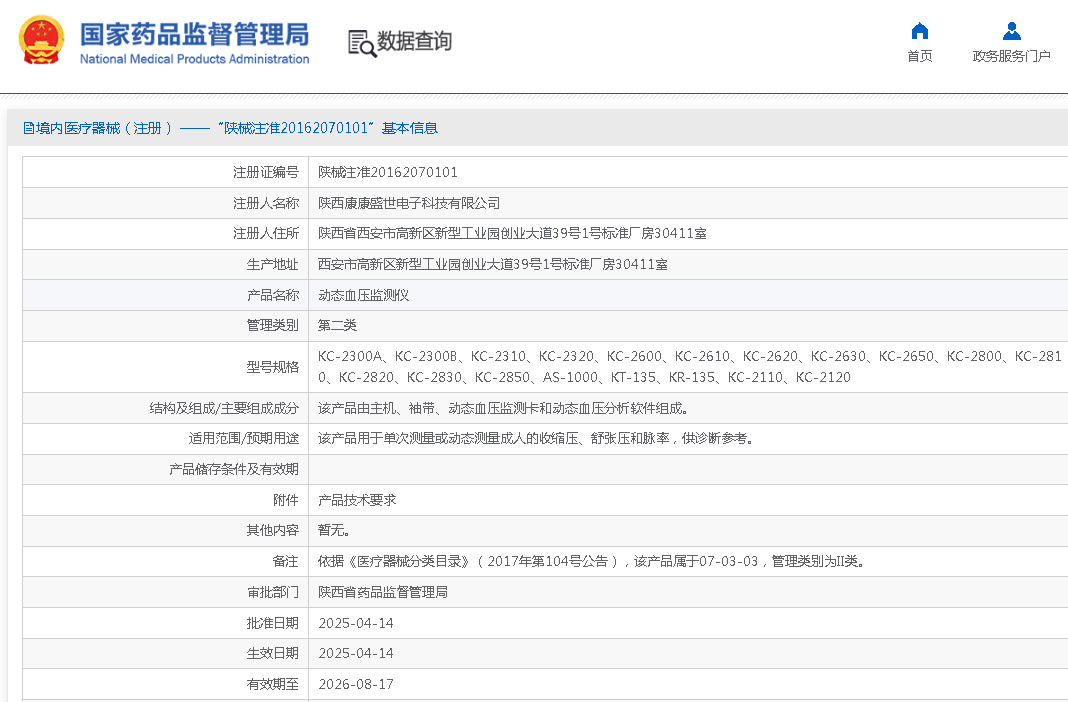The width and height of the screenshot is (1068, 702).
Task: Open the 政务服务门户 text link
Action: (x=1011, y=56)
